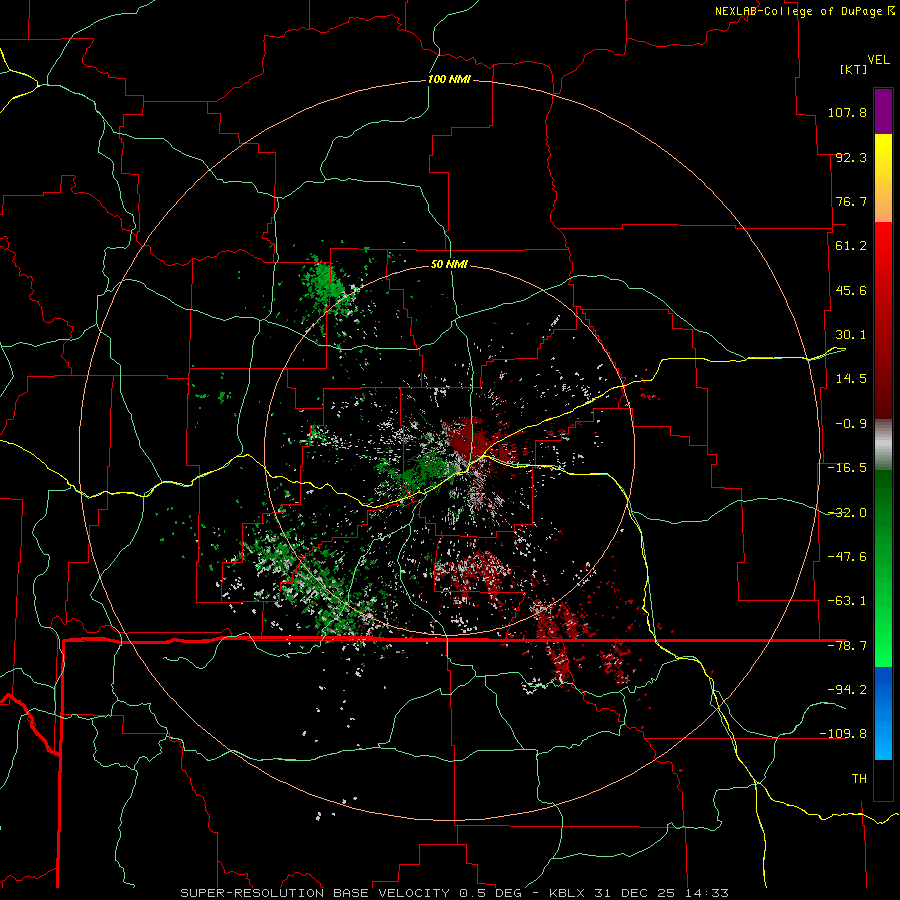Click the green segment of color bar
The image size is (900, 900).
tap(883, 568)
